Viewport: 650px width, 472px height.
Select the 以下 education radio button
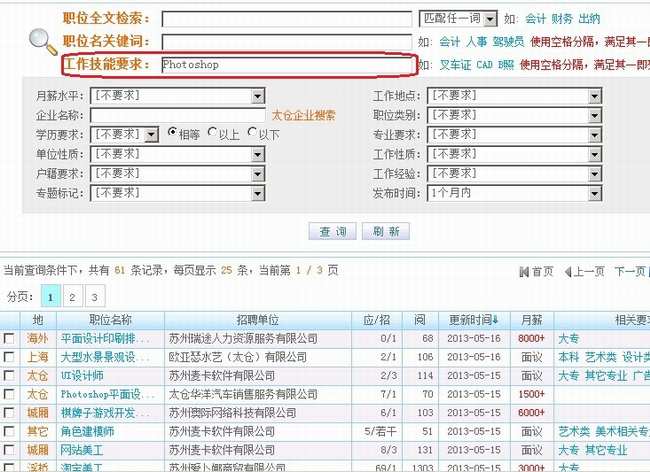[x=250, y=133]
